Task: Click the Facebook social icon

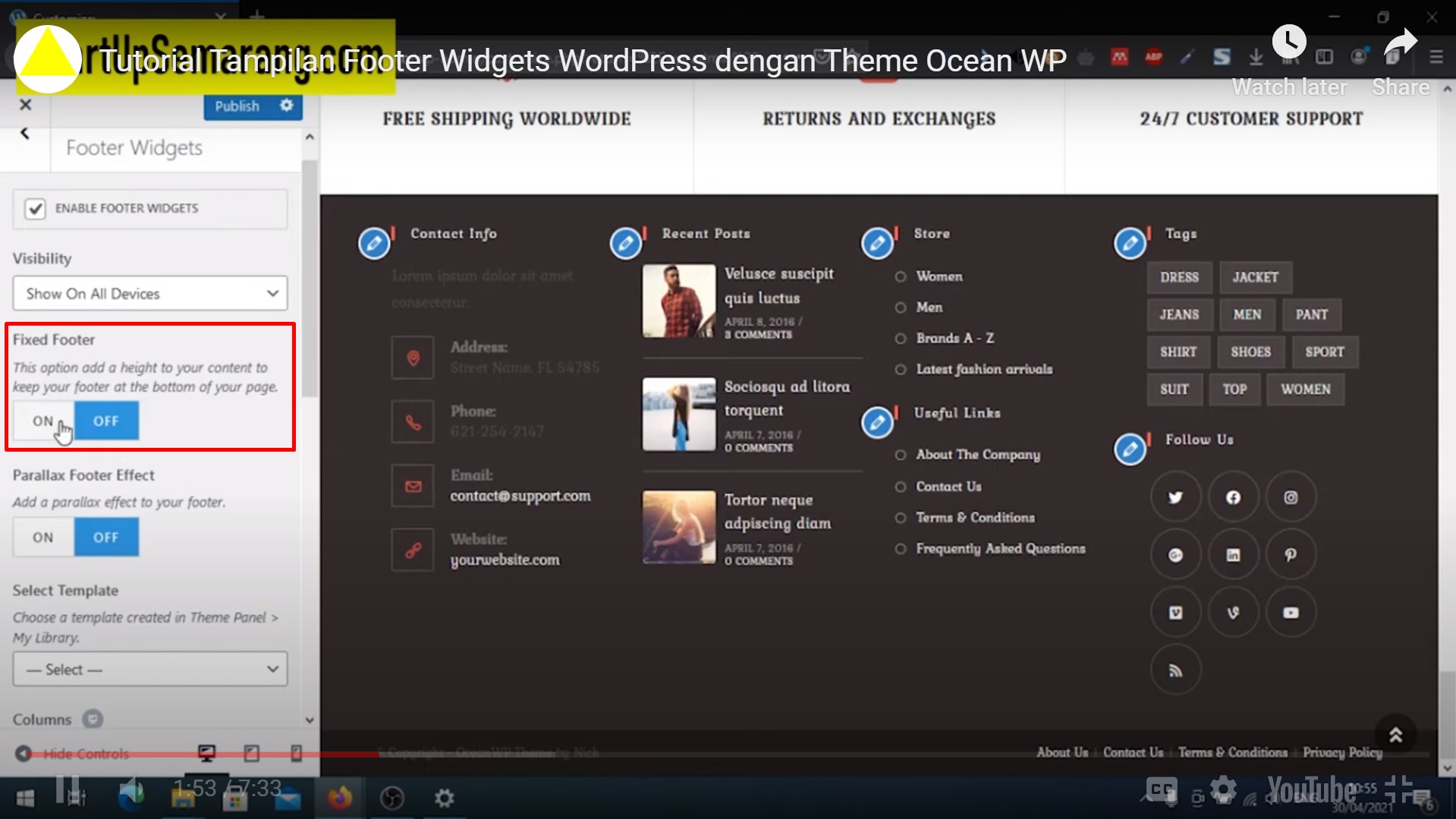Action: coord(1233,498)
